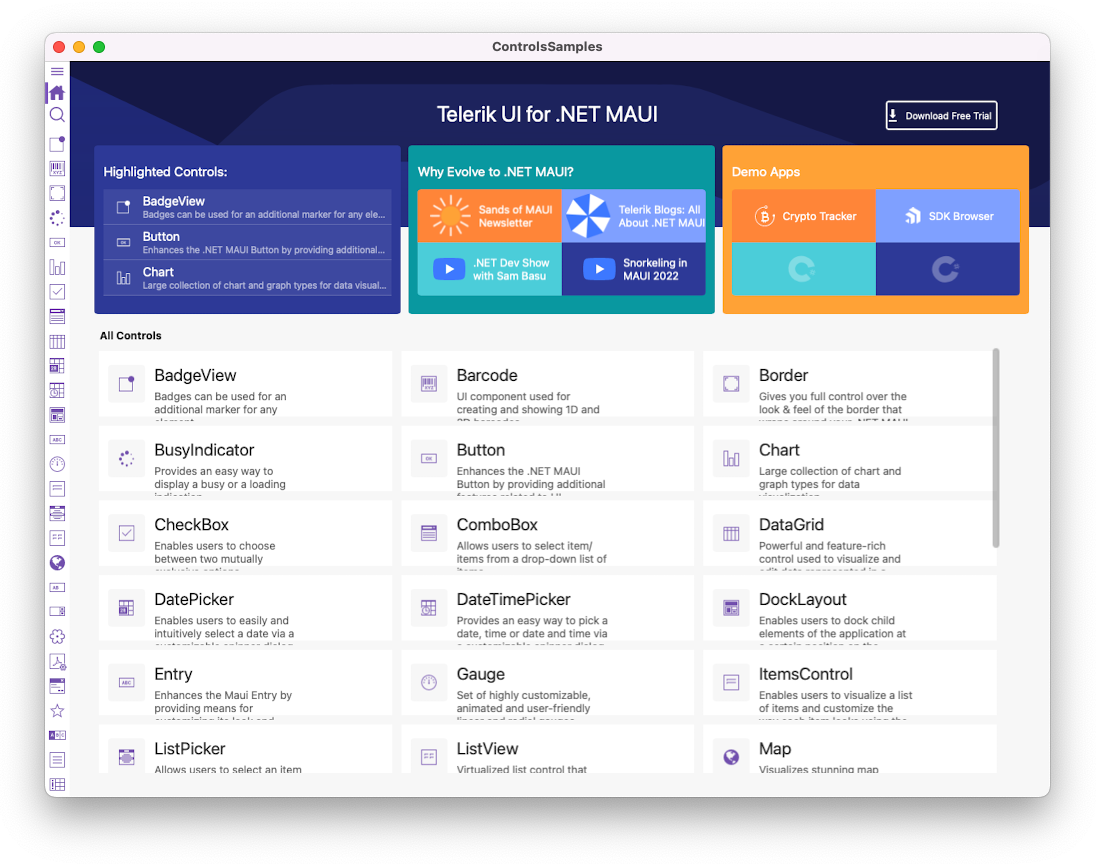Screen dimensions: 1096x866
Task: Select the DateTimePicker clock-grid icon in sidebar
Action: (x=57, y=390)
